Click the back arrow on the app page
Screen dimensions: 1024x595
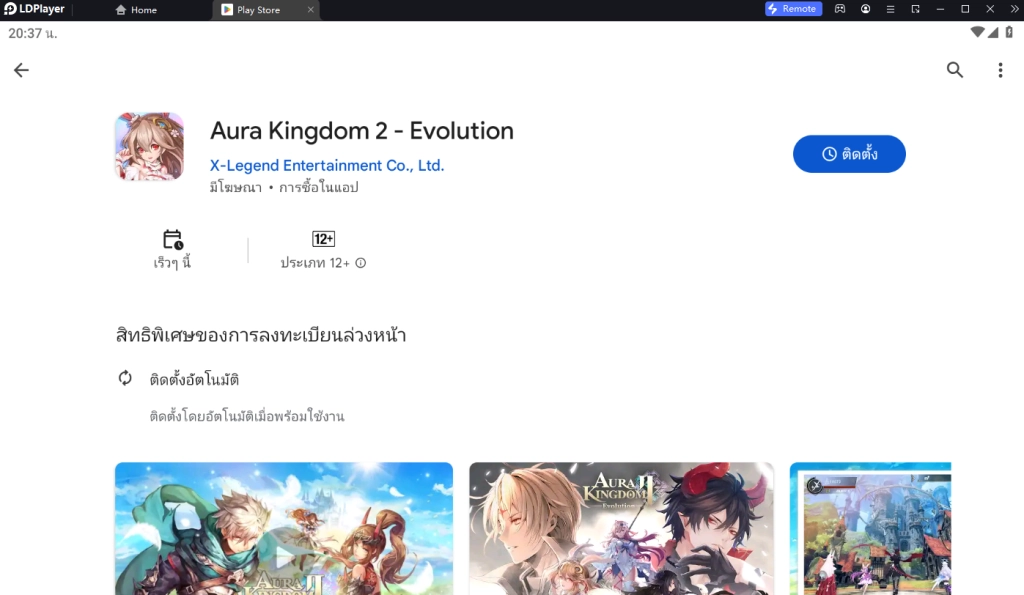click(x=21, y=70)
